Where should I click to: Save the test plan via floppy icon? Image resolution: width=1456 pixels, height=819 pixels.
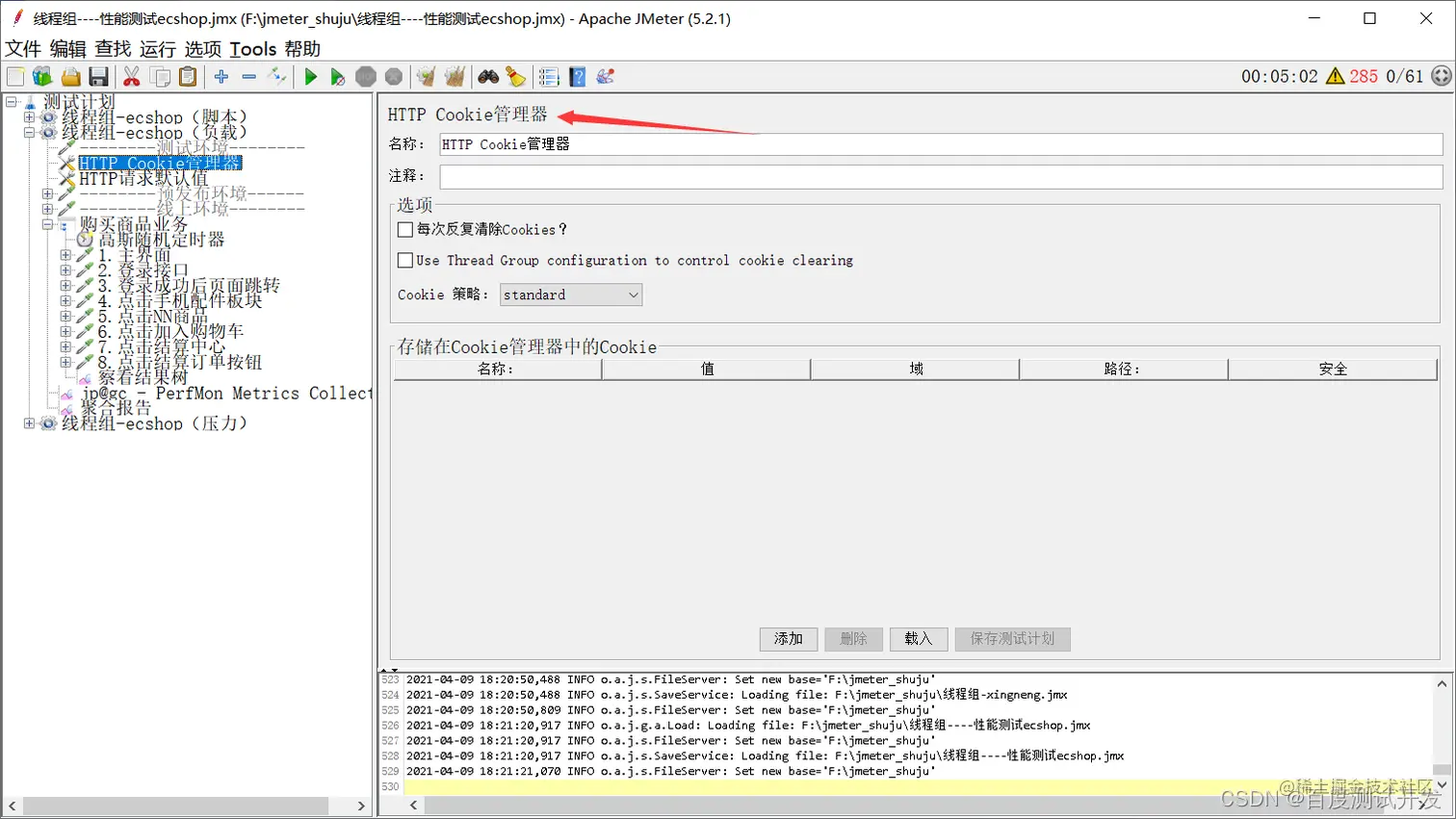coord(98,77)
